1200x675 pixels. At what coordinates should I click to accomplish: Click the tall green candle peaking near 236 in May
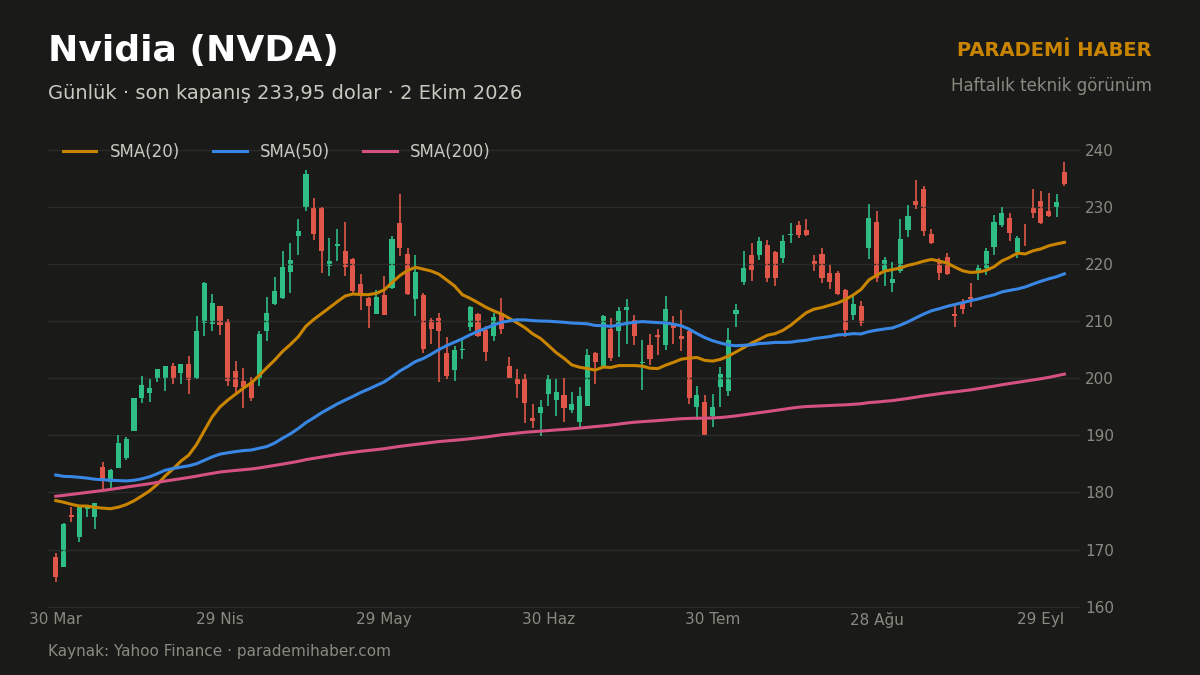point(306,190)
